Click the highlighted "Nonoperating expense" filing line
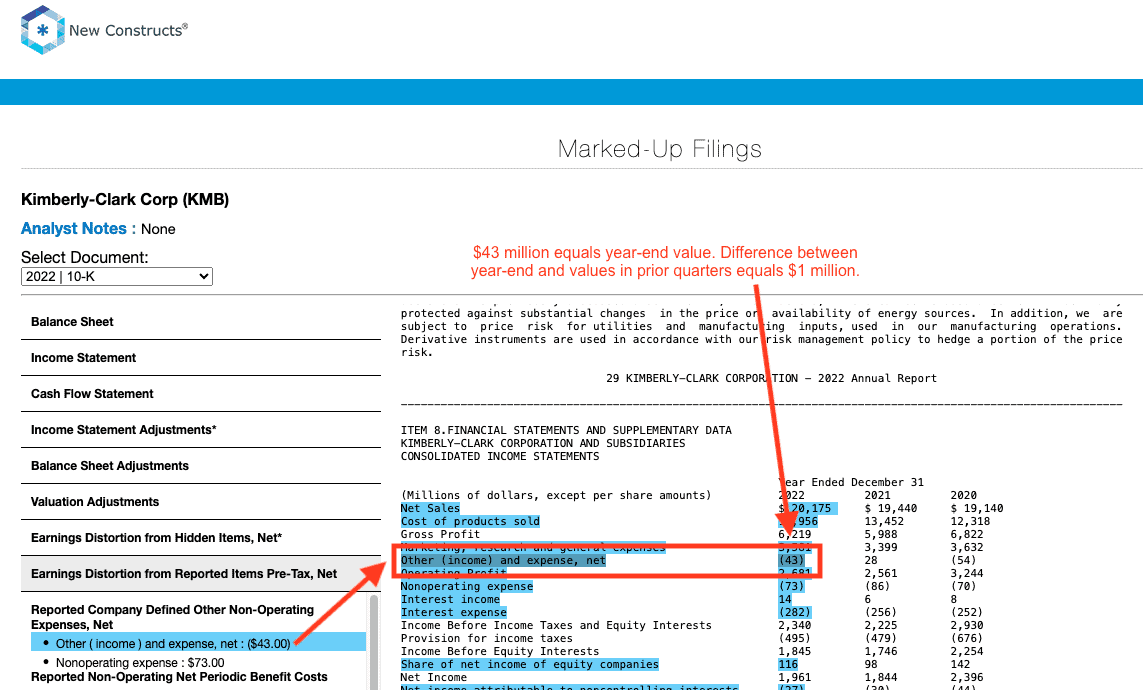The image size is (1143, 690). pyautogui.click(x=467, y=587)
